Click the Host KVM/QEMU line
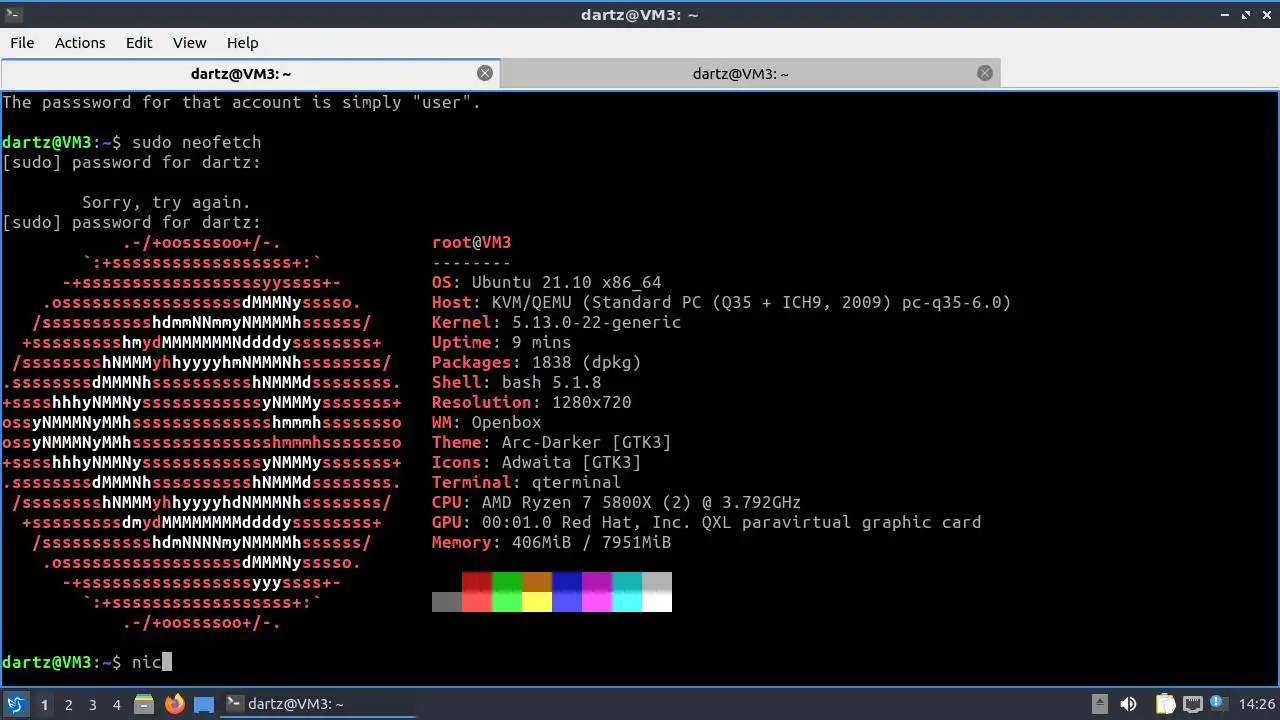This screenshot has height=720, width=1280. [x=722, y=302]
